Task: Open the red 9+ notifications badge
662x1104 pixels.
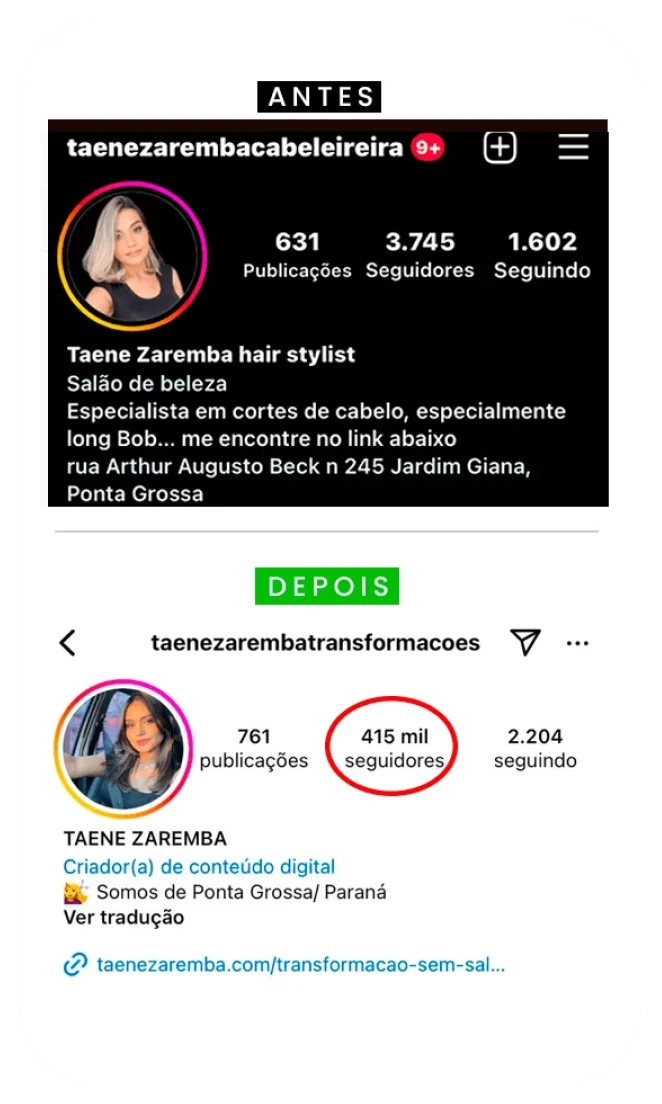Action: [427, 148]
